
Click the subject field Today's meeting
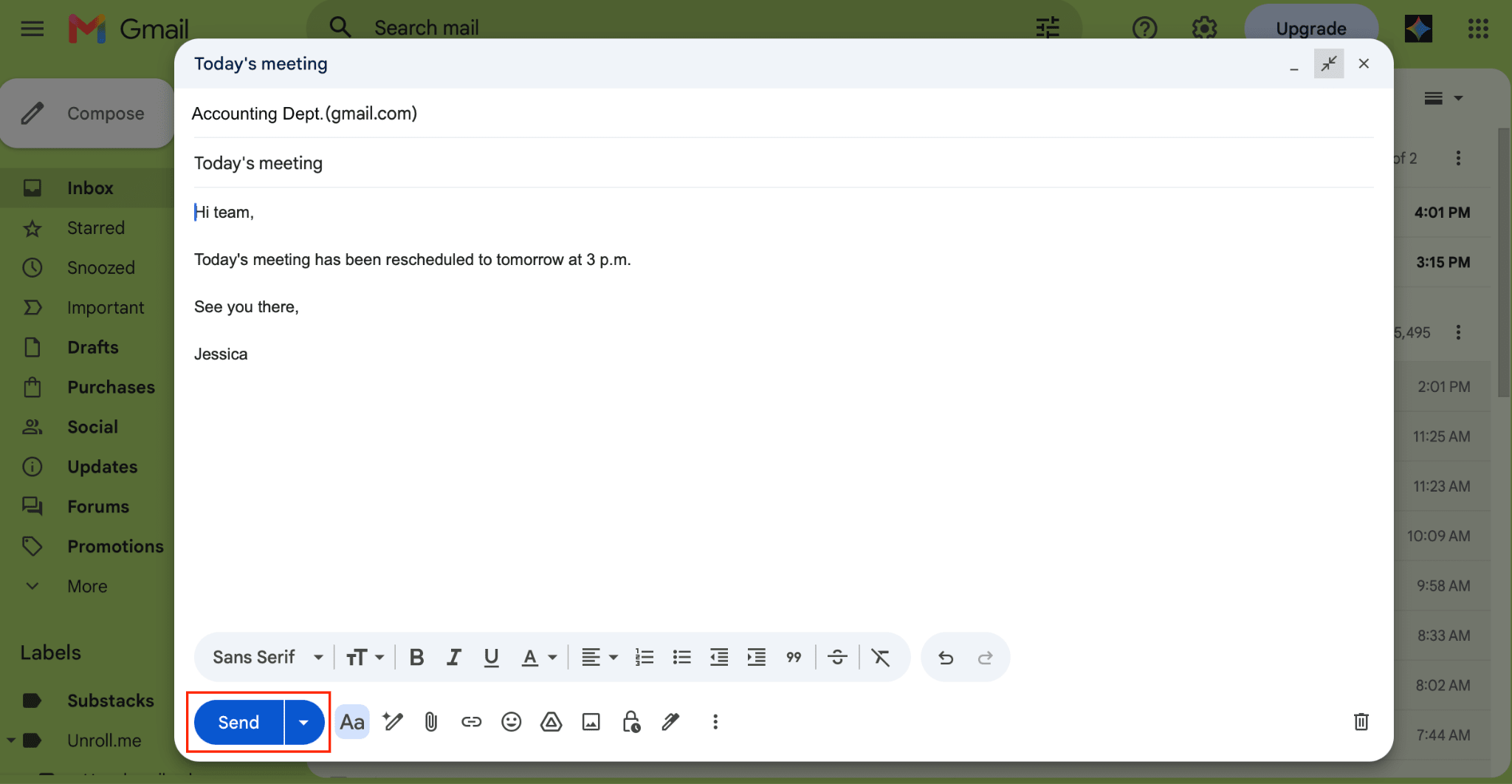tap(783, 163)
